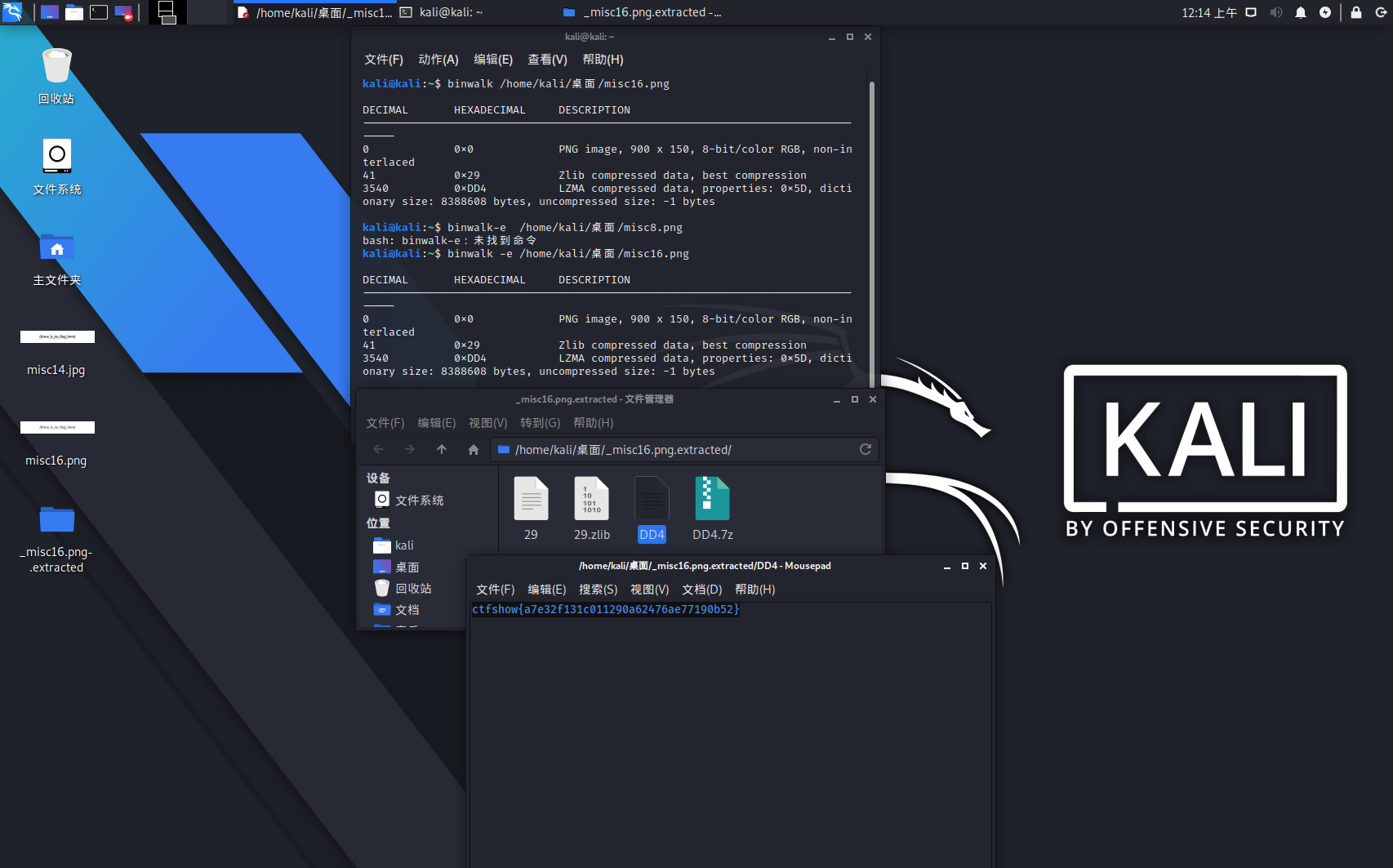This screenshot has height=868, width=1393.
Task: Open the Kali applications menu
Action: point(12,12)
